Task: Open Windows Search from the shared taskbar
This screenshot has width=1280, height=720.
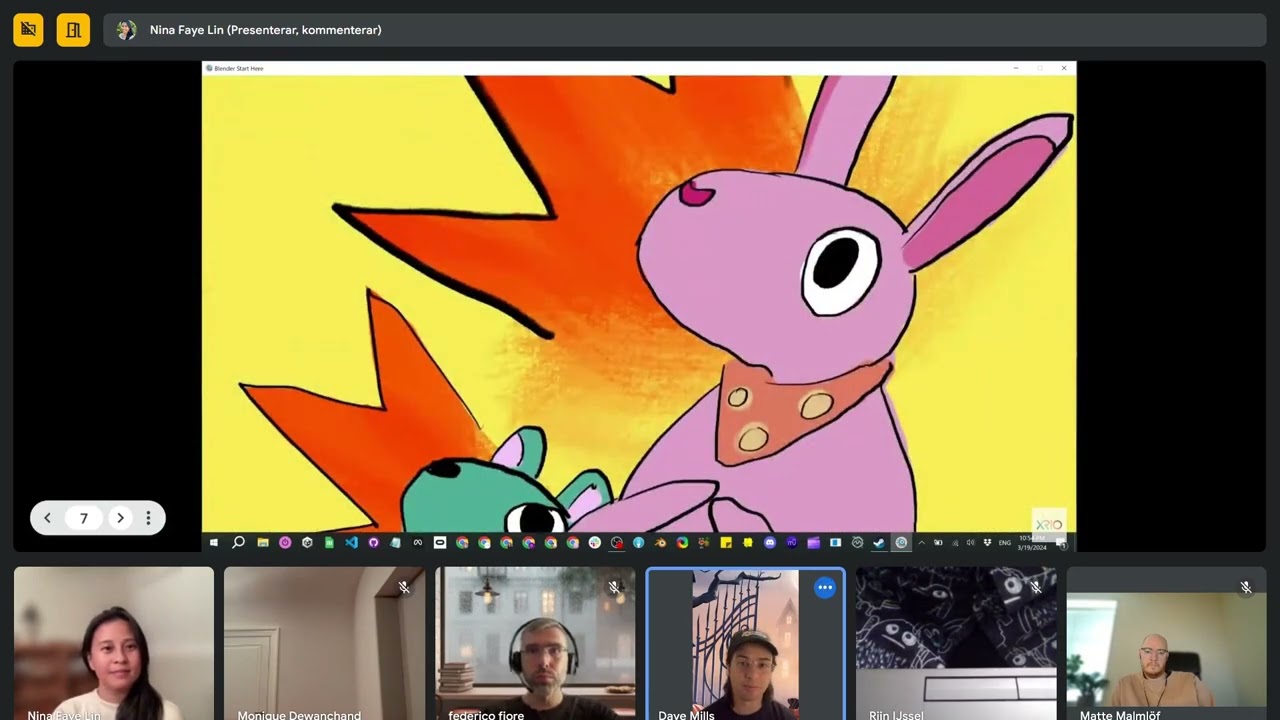Action: click(x=238, y=543)
